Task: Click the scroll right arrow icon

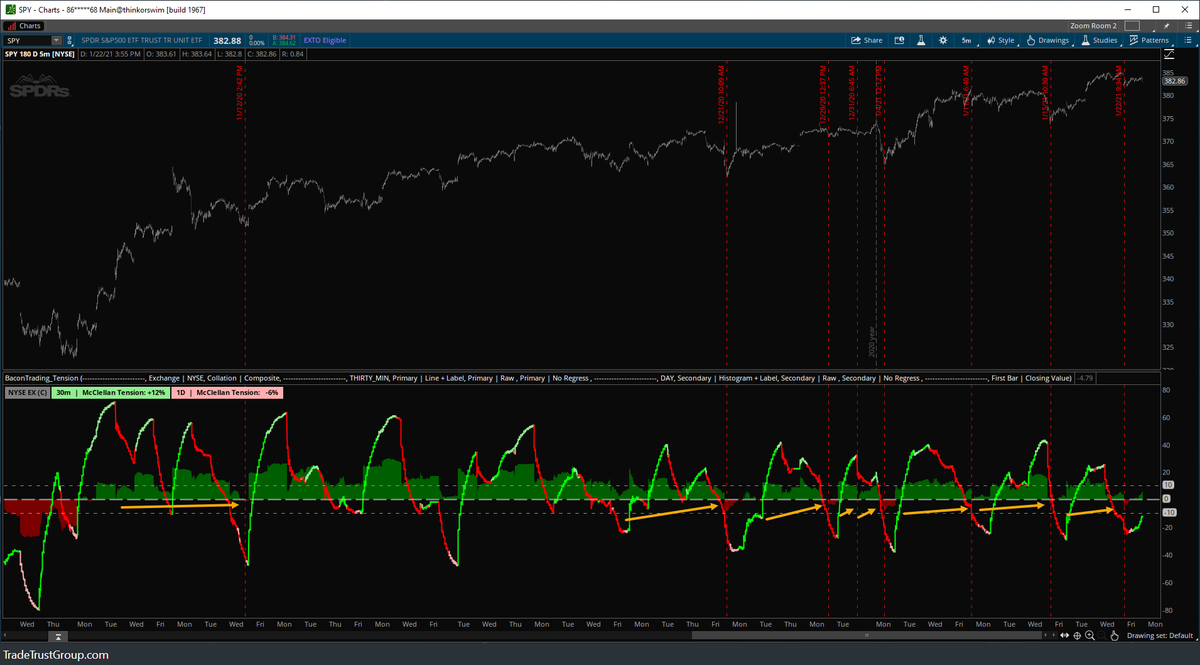Action: click(1054, 635)
